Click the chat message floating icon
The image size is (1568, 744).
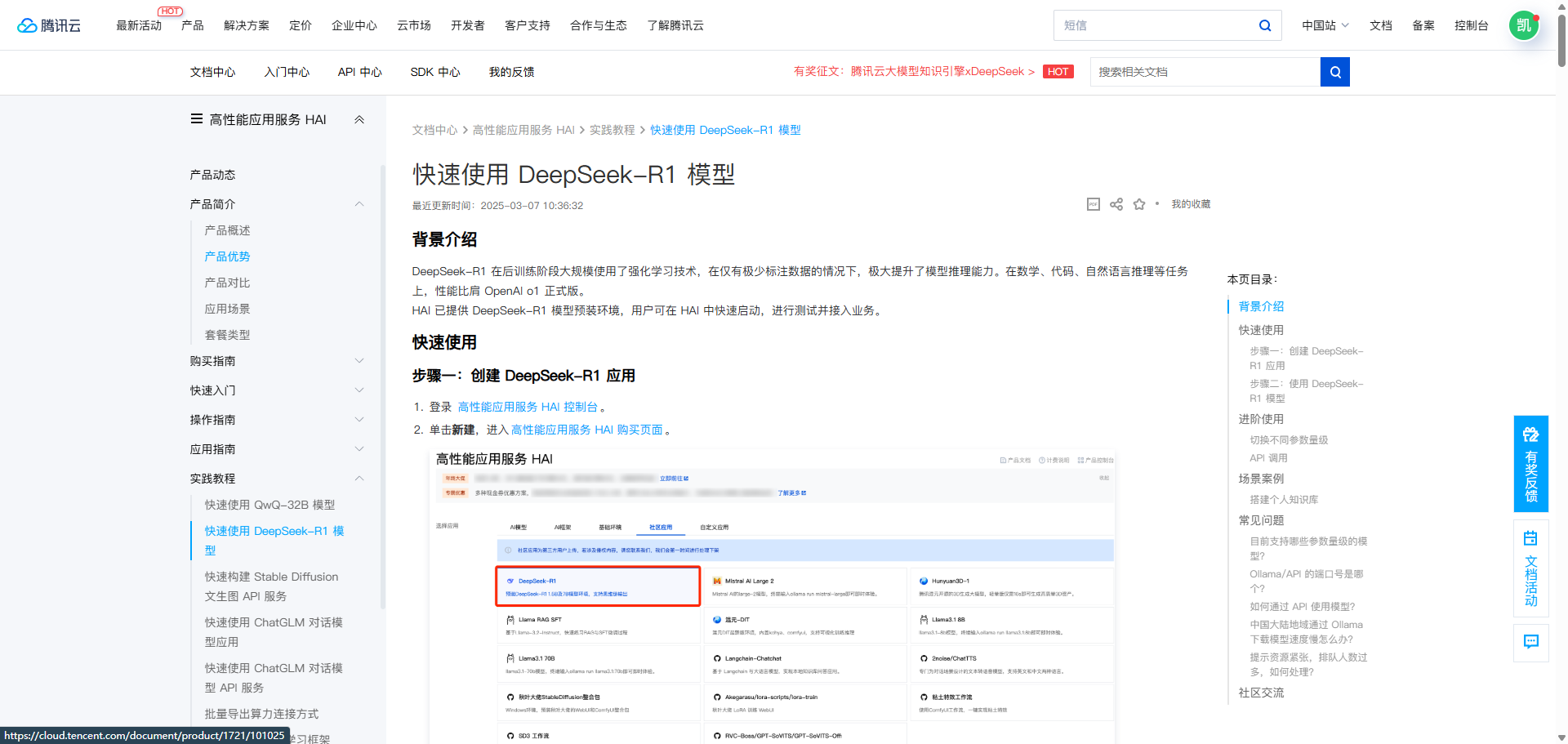[x=1531, y=642]
